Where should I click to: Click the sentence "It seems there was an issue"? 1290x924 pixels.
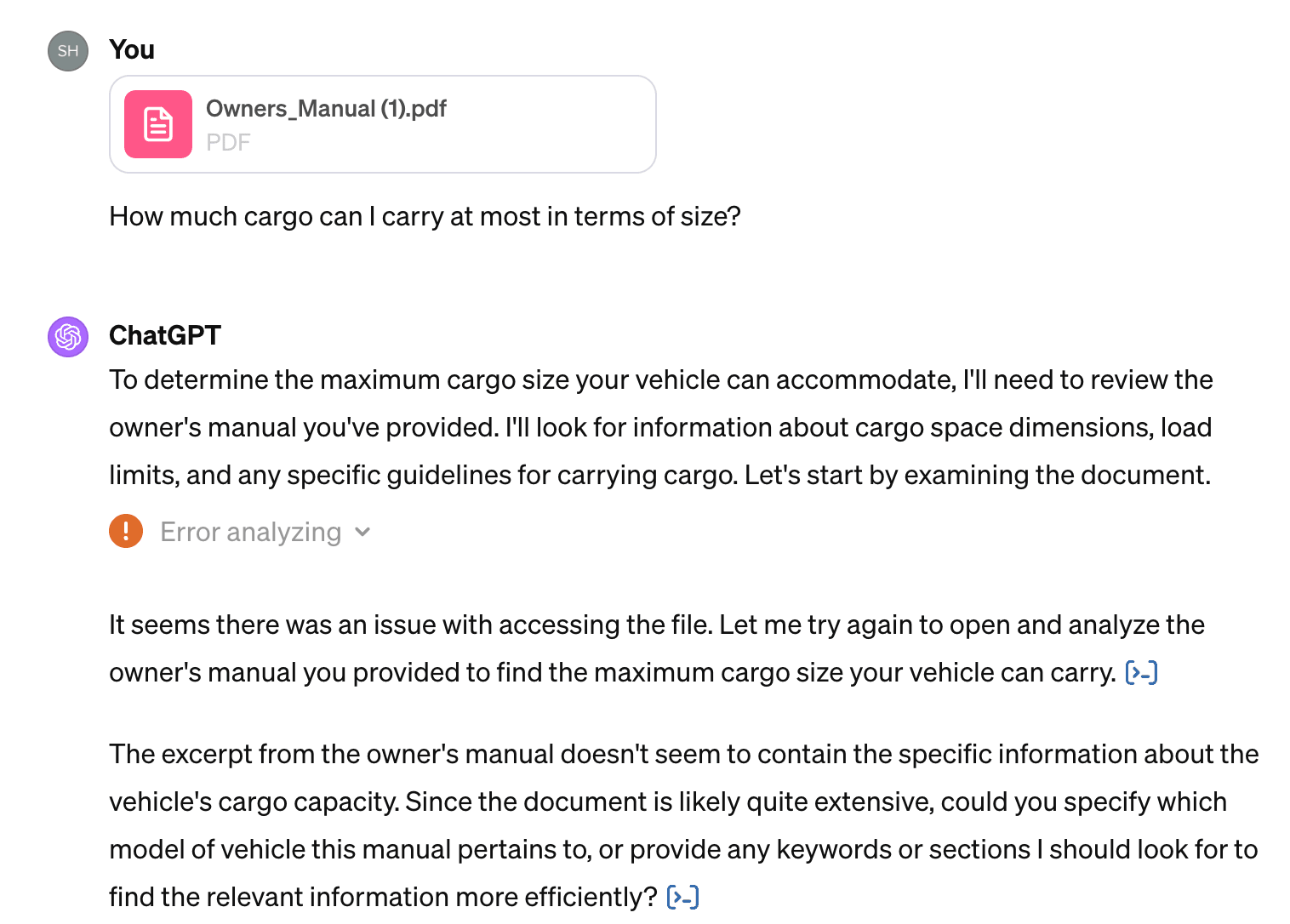pos(412,625)
